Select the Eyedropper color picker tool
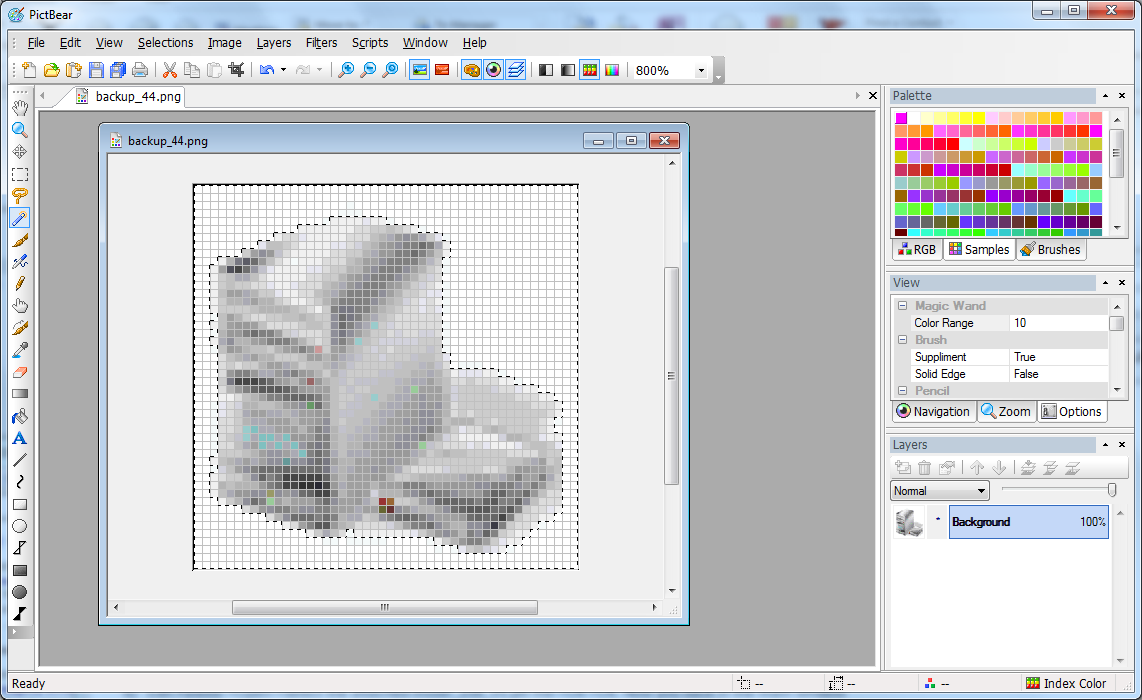 tap(19, 350)
